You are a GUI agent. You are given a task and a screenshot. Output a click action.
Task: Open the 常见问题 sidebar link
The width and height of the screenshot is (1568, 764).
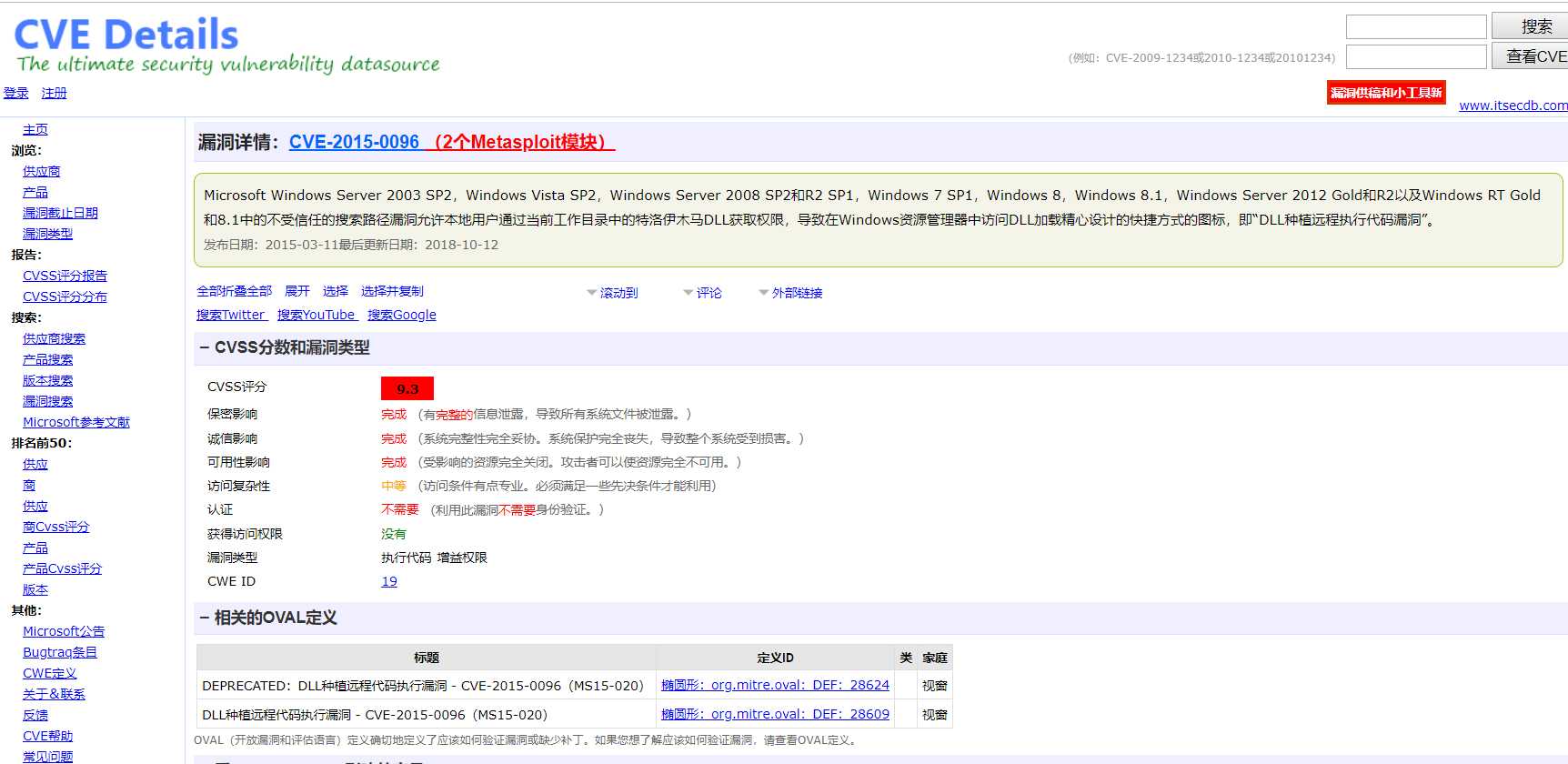coord(47,757)
